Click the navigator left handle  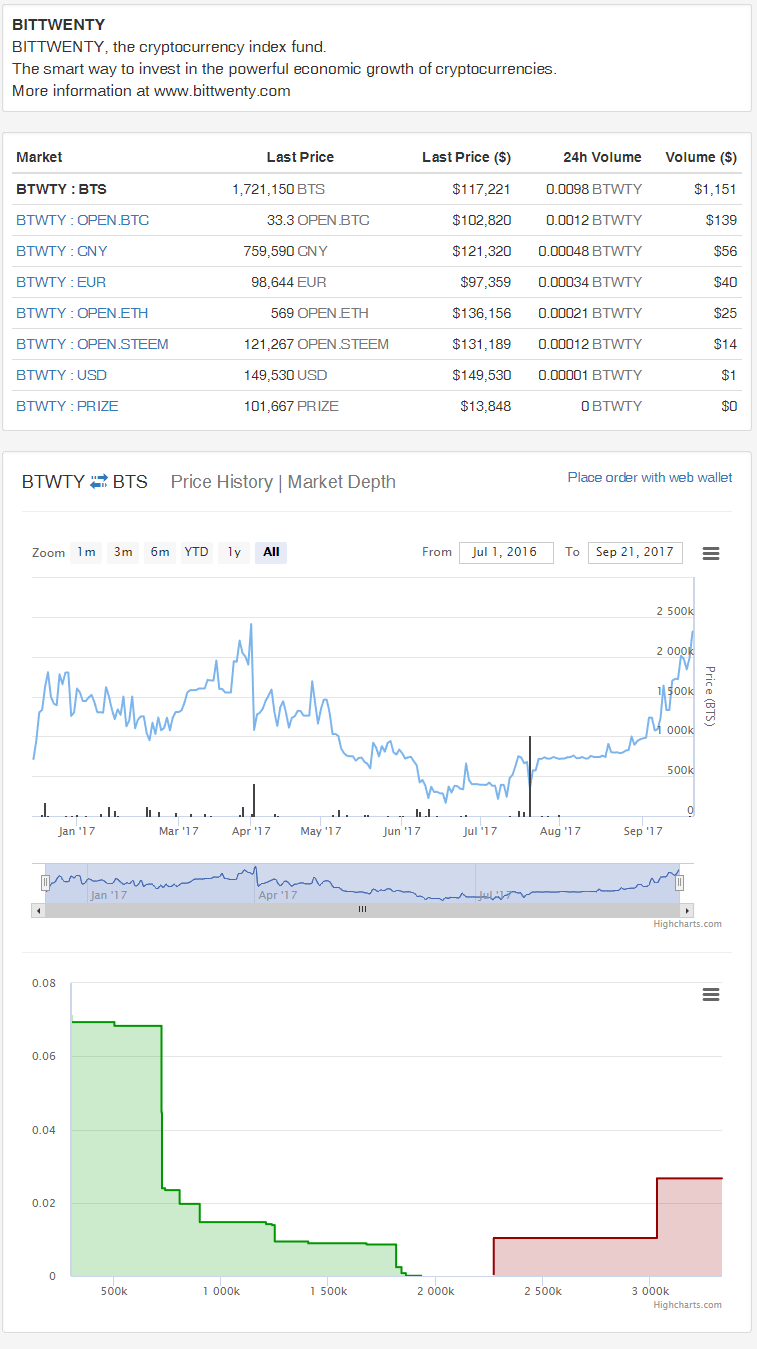(x=45, y=882)
